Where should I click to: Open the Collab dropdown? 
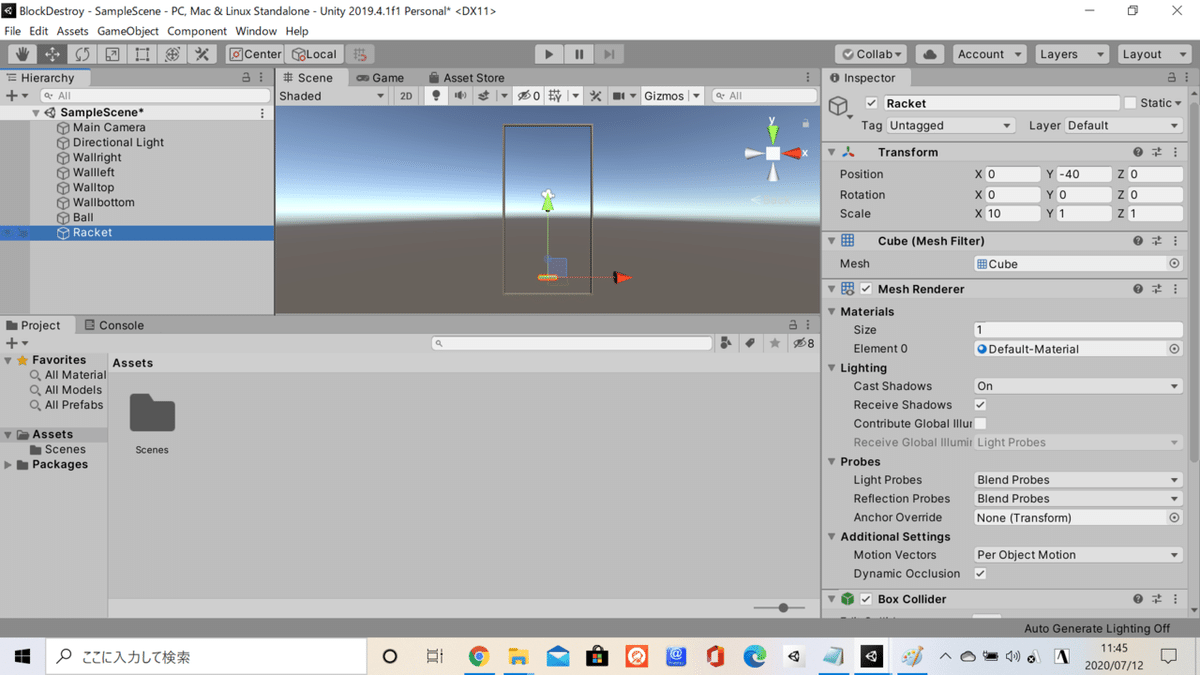871,54
